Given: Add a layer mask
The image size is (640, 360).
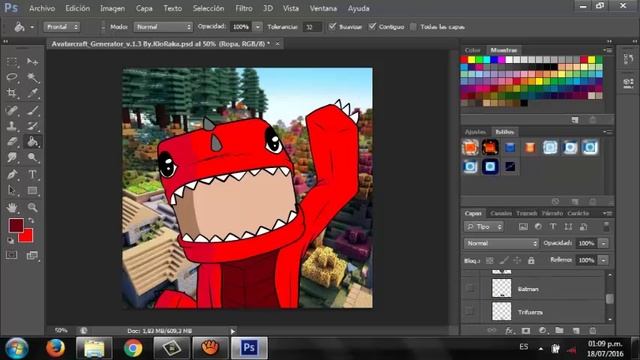Looking at the screenshot, I should (x=526, y=331).
